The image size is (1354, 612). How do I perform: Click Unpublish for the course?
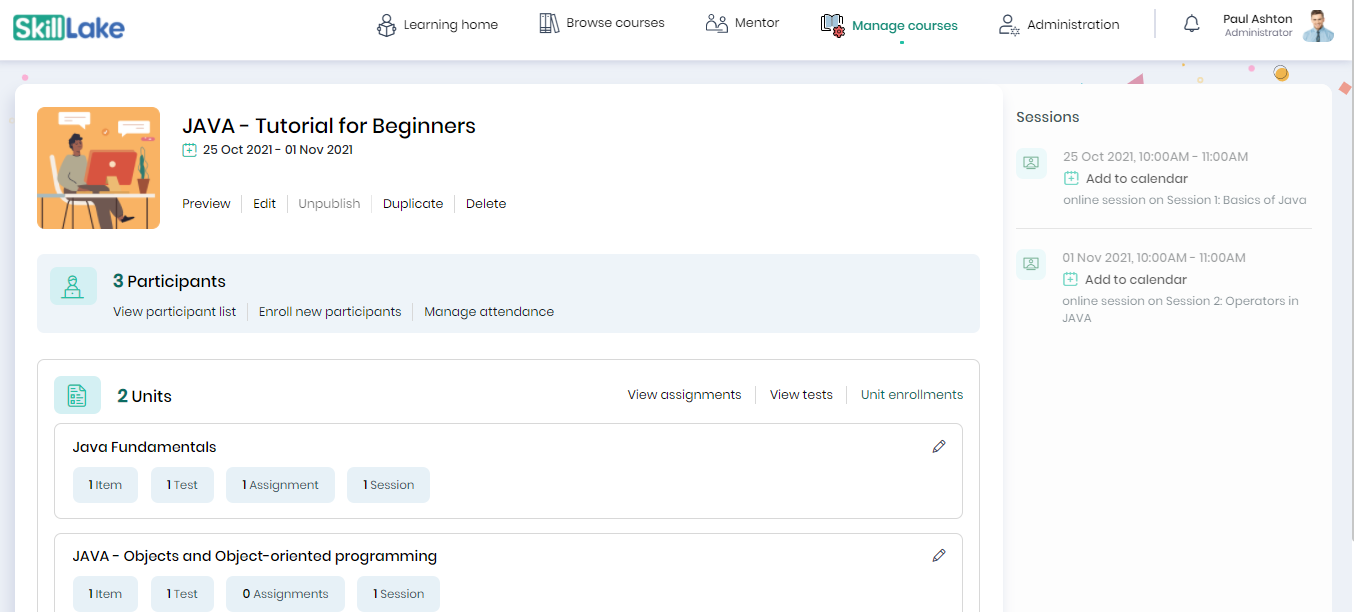329,204
